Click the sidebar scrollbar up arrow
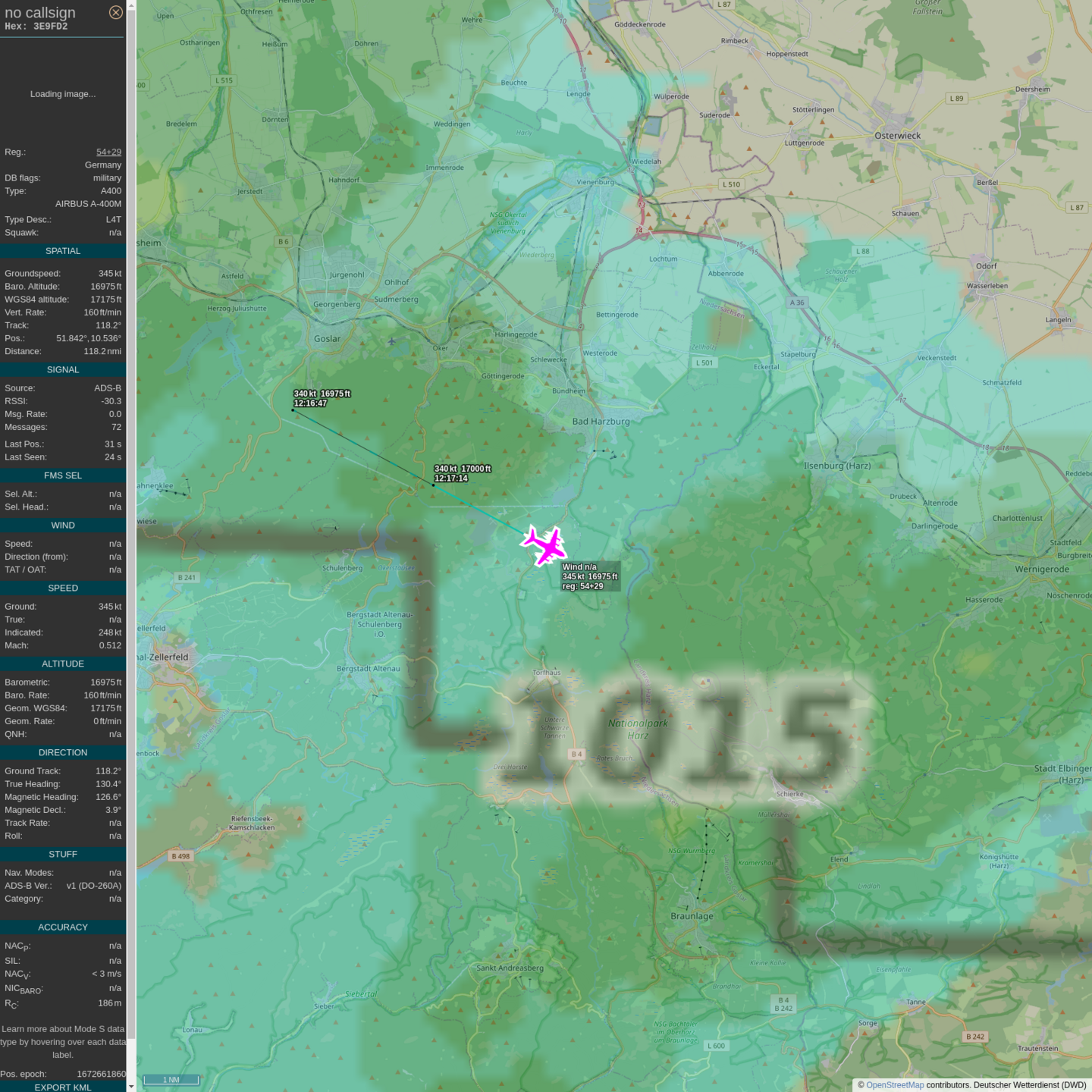This screenshot has height=1092, width=1092. pyautogui.click(x=131, y=5)
